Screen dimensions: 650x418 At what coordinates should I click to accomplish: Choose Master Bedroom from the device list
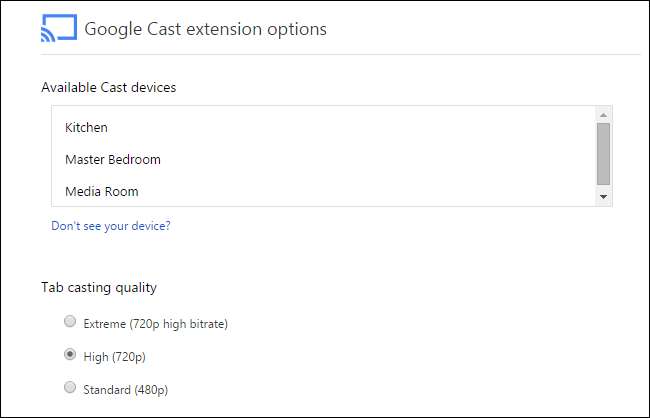(x=112, y=160)
